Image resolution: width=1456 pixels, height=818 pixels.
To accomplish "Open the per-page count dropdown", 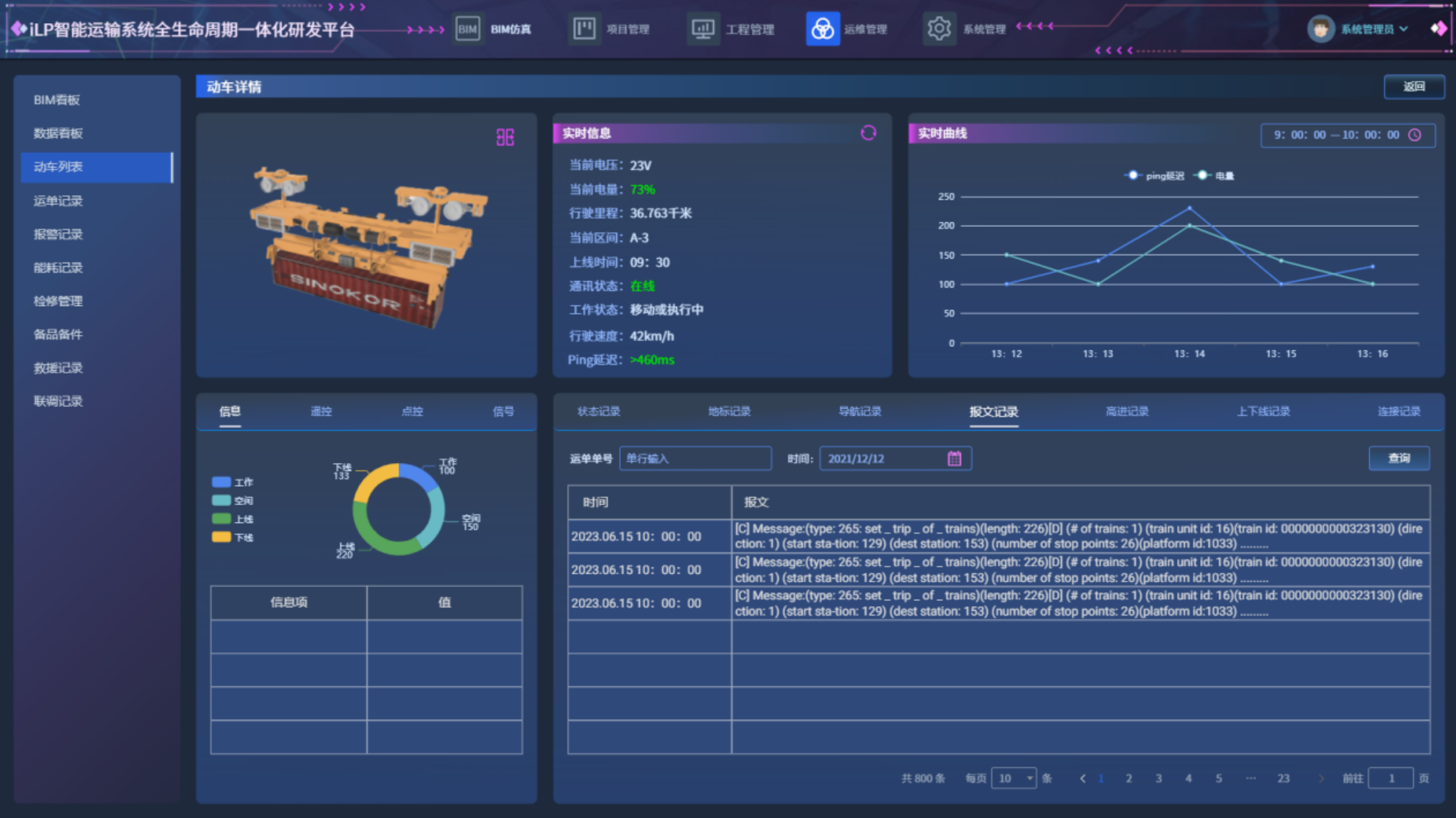I will (1013, 778).
